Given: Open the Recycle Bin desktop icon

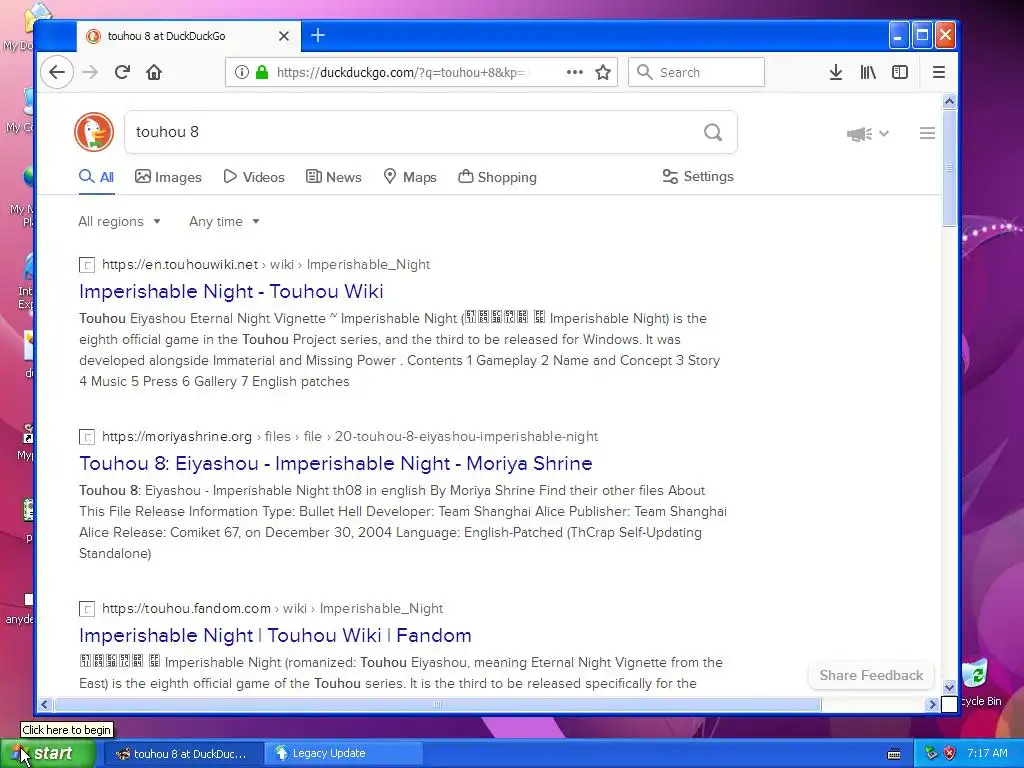Looking at the screenshot, I should (x=976, y=683).
